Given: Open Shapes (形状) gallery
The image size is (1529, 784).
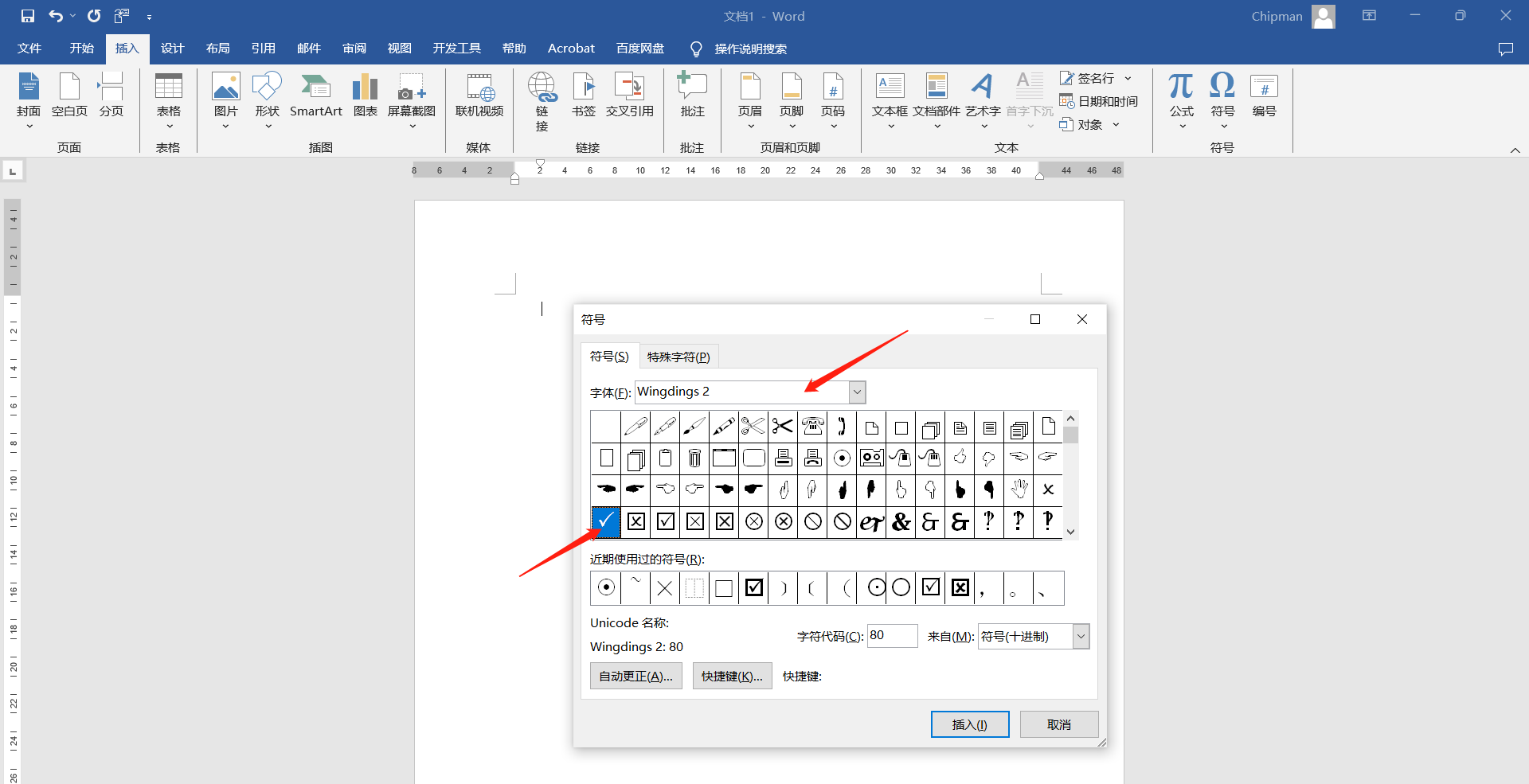Looking at the screenshot, I should pyautogui.click(x=268, y=101).
